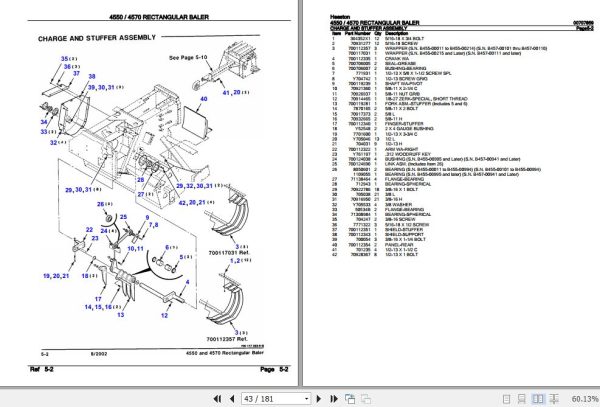Click the greyed-out go to next view icon
Screen dimensions: 600x407
(365, 399)
